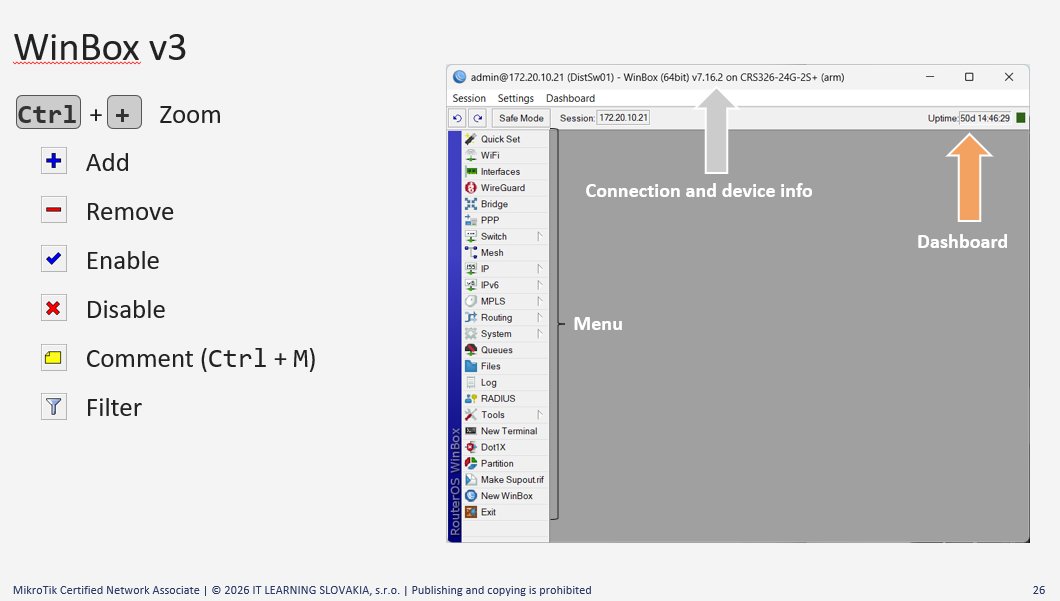The image size is (1060, 601).
Task: Expand the Routing submenu arrow
Action: (x=539, y=317)
